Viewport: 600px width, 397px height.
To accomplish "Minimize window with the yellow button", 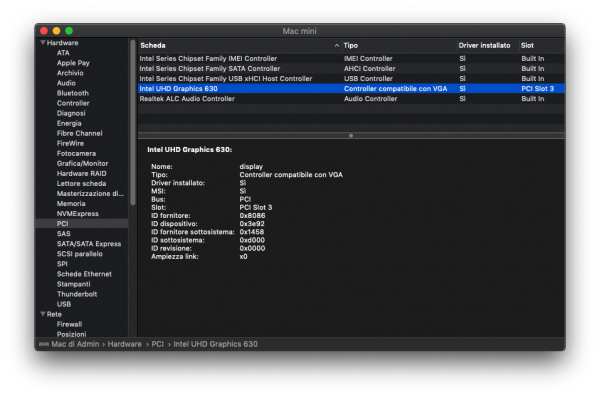I will tap(56, 31).
